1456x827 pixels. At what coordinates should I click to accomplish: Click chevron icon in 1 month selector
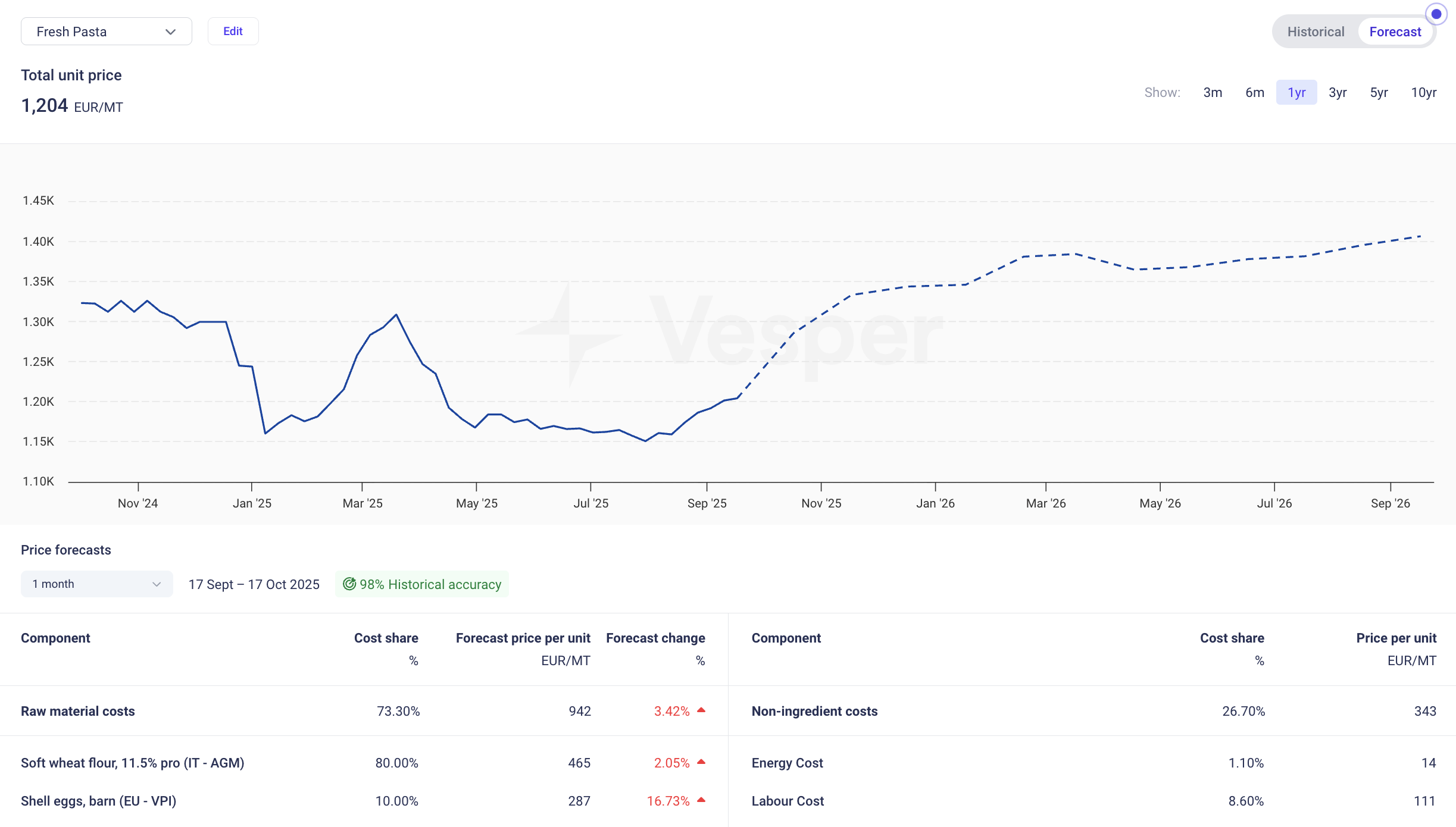(x=157, y=584)
